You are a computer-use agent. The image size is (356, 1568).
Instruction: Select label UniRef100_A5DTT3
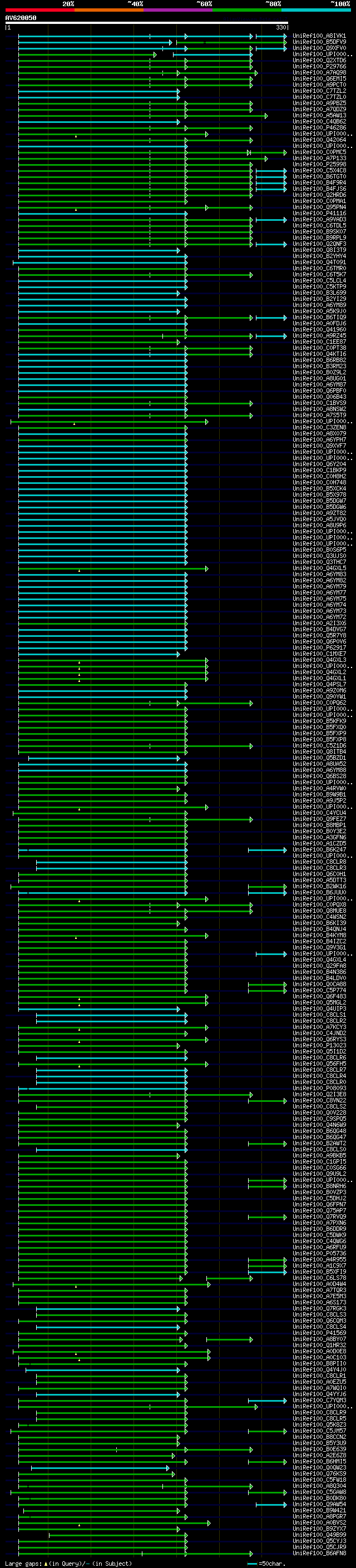coord(319,880)
